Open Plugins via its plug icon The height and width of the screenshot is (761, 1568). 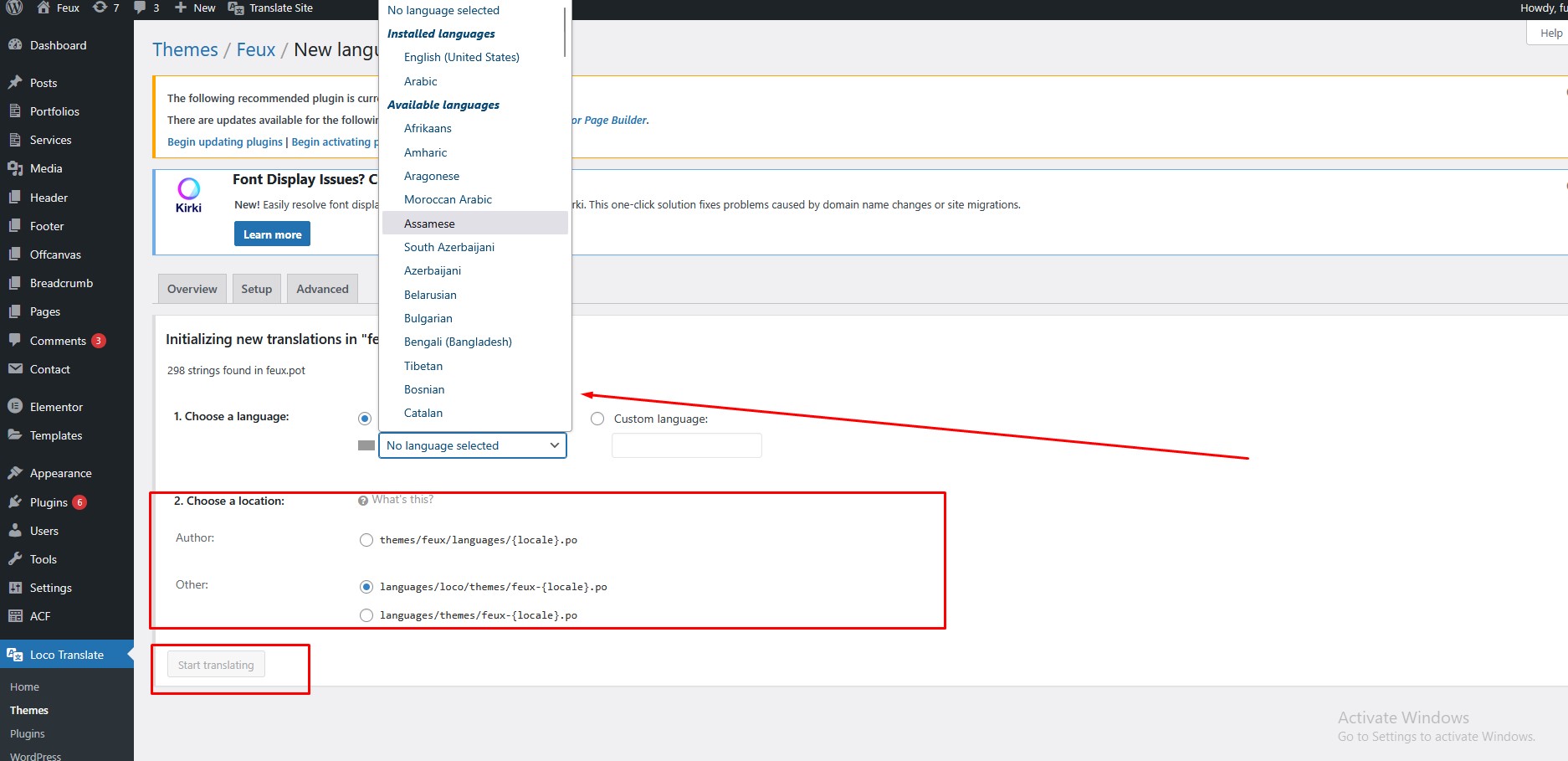15,502
